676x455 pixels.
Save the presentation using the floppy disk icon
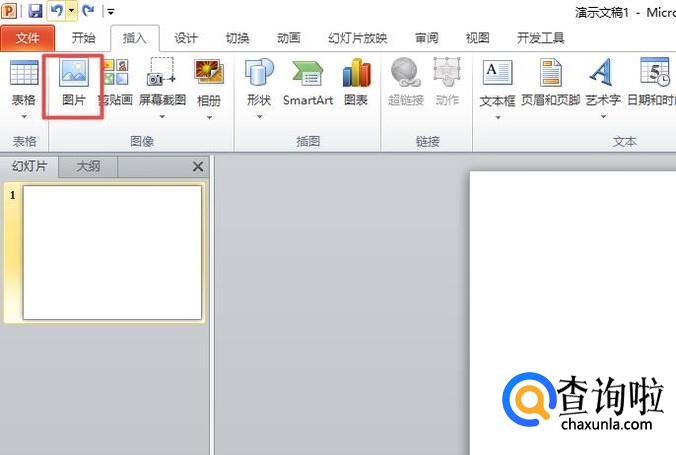pos(35,11)
